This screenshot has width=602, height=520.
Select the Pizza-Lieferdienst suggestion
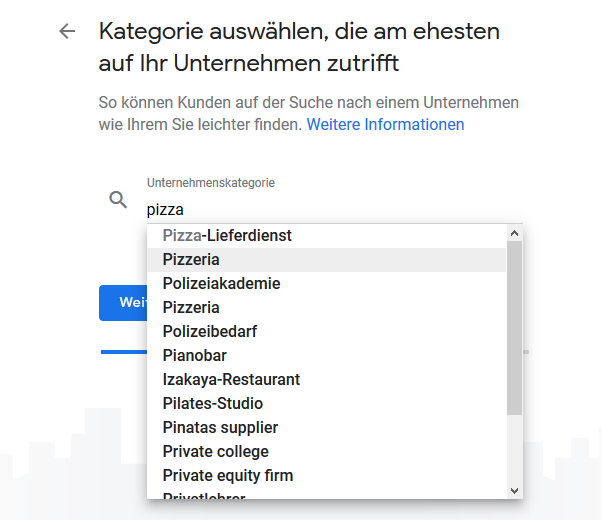(227, 236)
